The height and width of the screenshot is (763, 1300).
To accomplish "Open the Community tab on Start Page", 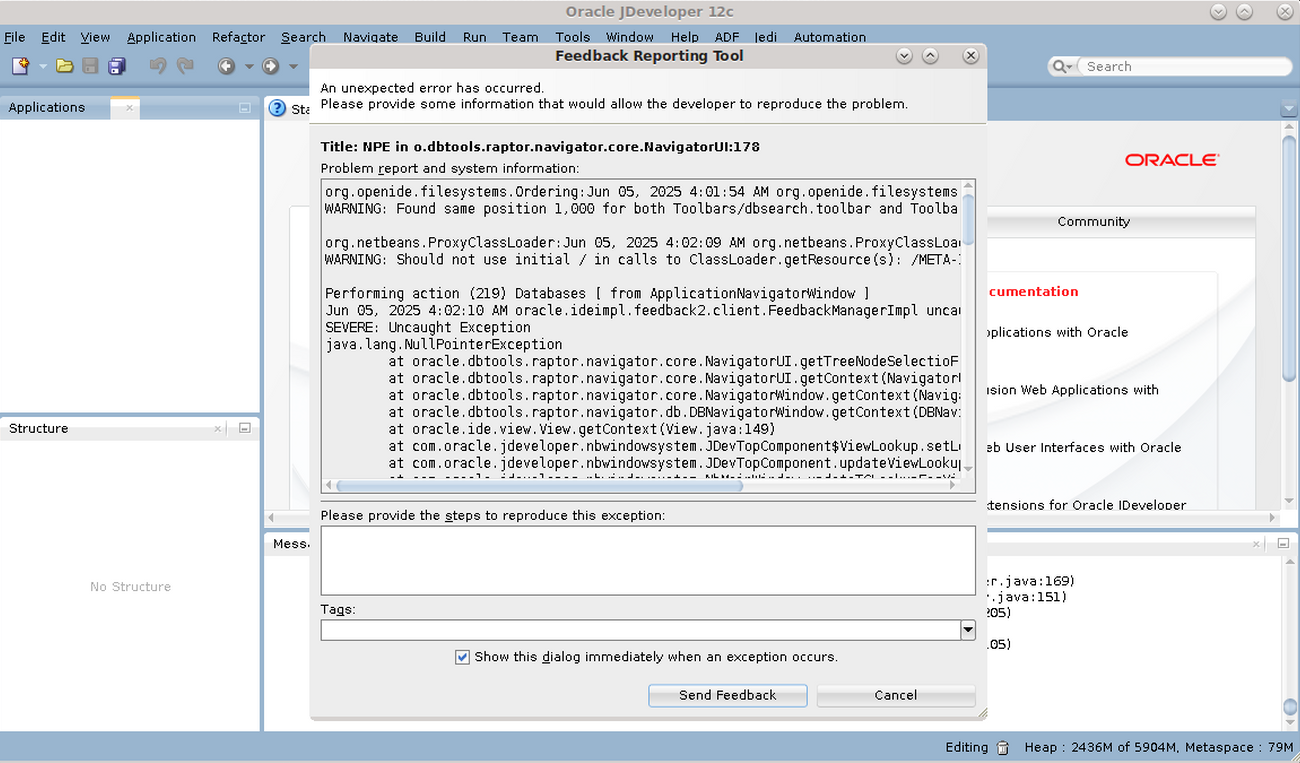I will point(1094,221).
